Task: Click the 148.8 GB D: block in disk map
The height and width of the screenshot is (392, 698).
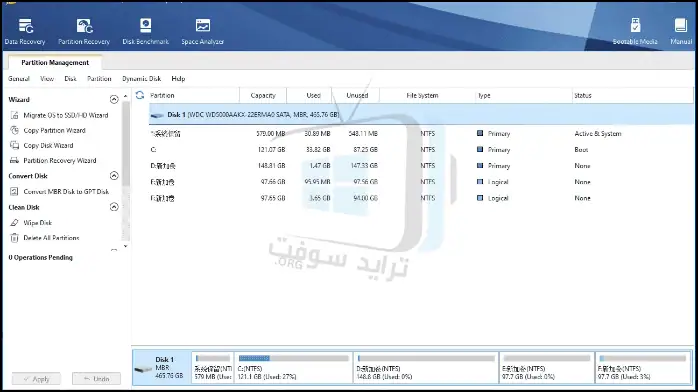Action: (426, 368)
